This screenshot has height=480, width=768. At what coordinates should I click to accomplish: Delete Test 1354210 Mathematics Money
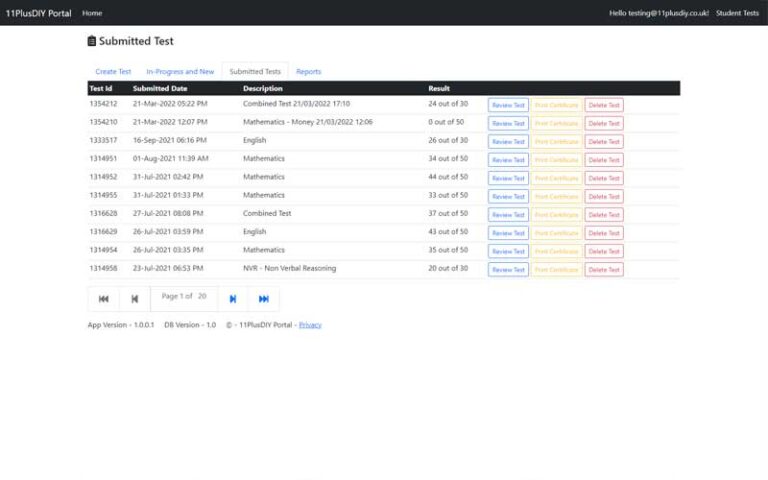pos(604,124)
